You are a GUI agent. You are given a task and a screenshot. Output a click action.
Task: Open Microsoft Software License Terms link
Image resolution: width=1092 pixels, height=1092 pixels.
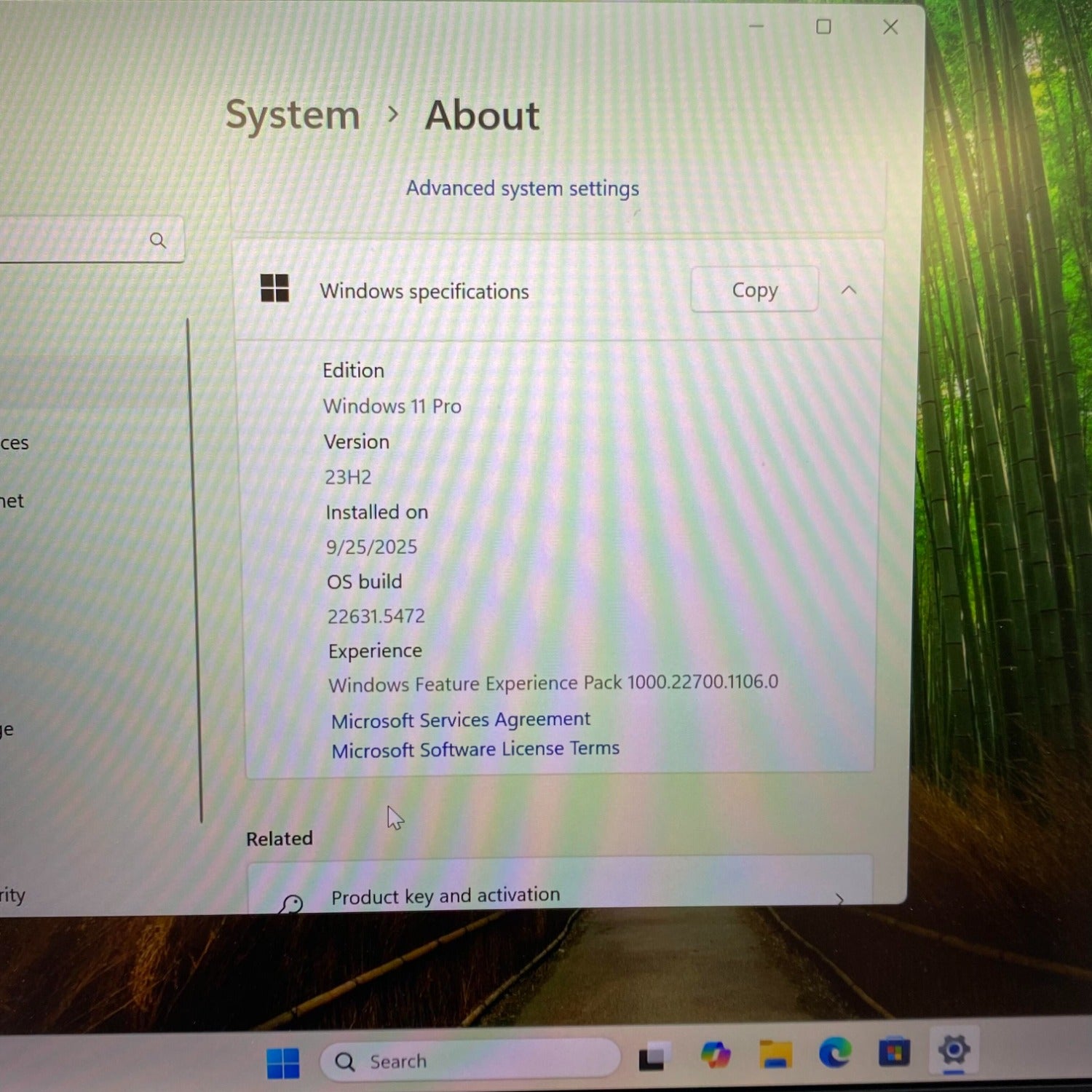coord(475,749)
